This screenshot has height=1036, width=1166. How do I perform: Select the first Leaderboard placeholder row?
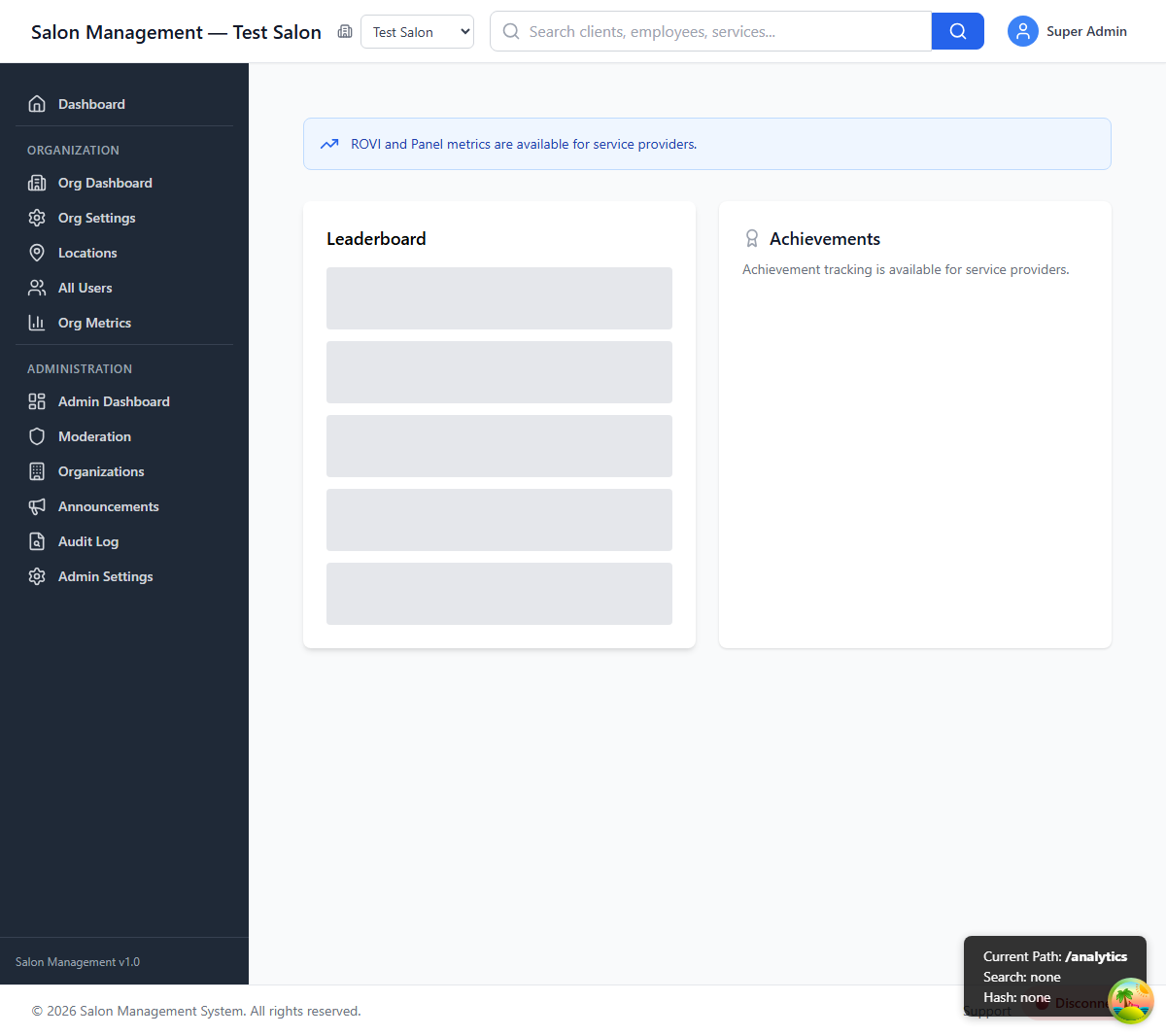(498, 298)
